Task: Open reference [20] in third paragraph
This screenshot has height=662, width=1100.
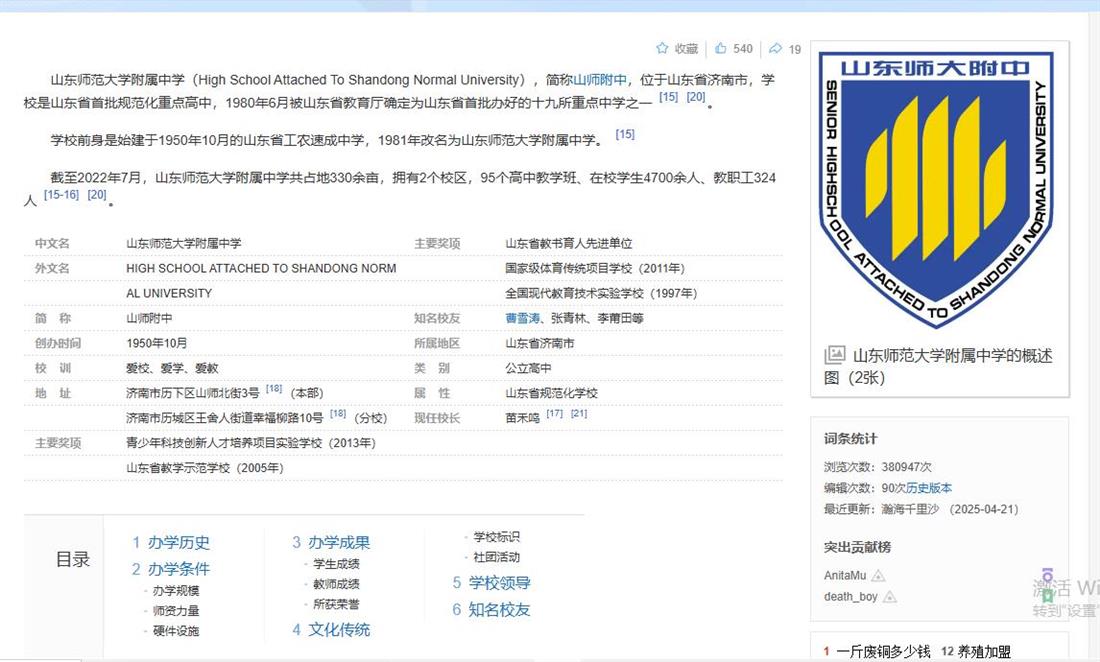Action: tap(97, 194)
